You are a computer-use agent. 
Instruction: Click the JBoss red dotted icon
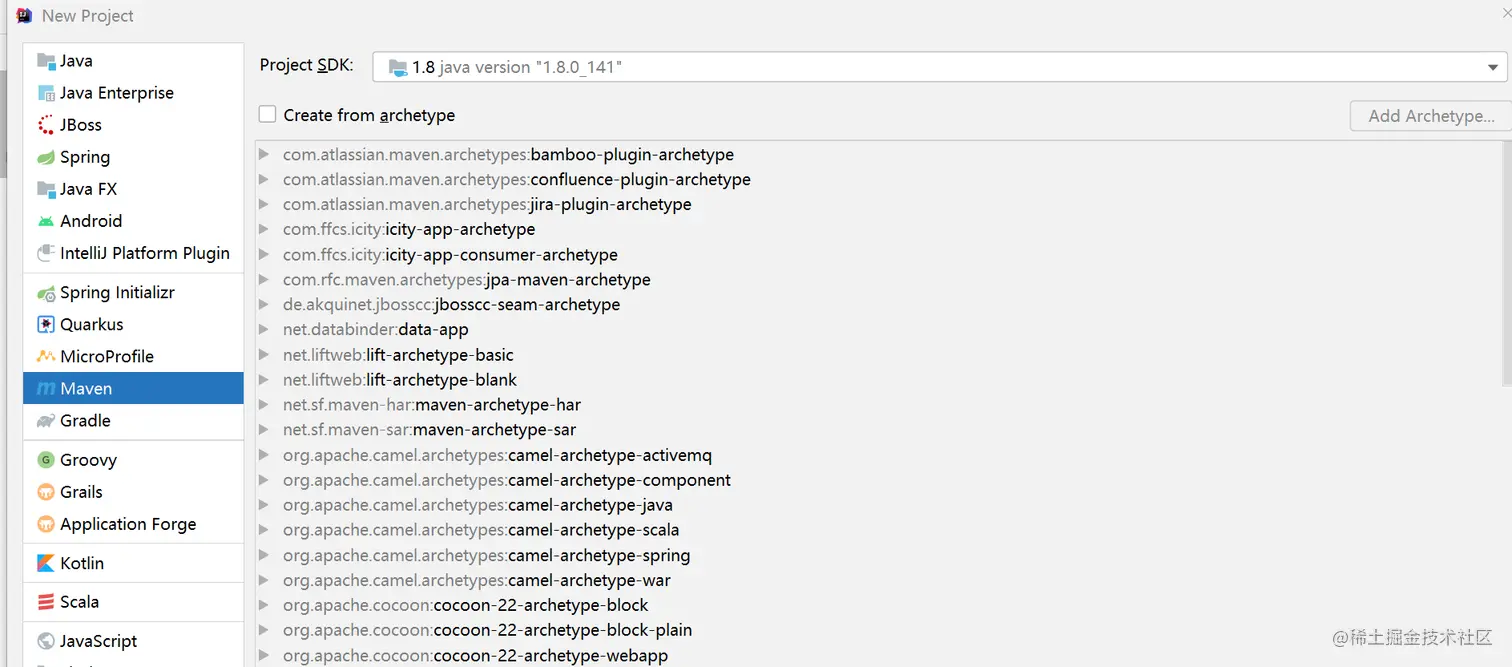46,125
